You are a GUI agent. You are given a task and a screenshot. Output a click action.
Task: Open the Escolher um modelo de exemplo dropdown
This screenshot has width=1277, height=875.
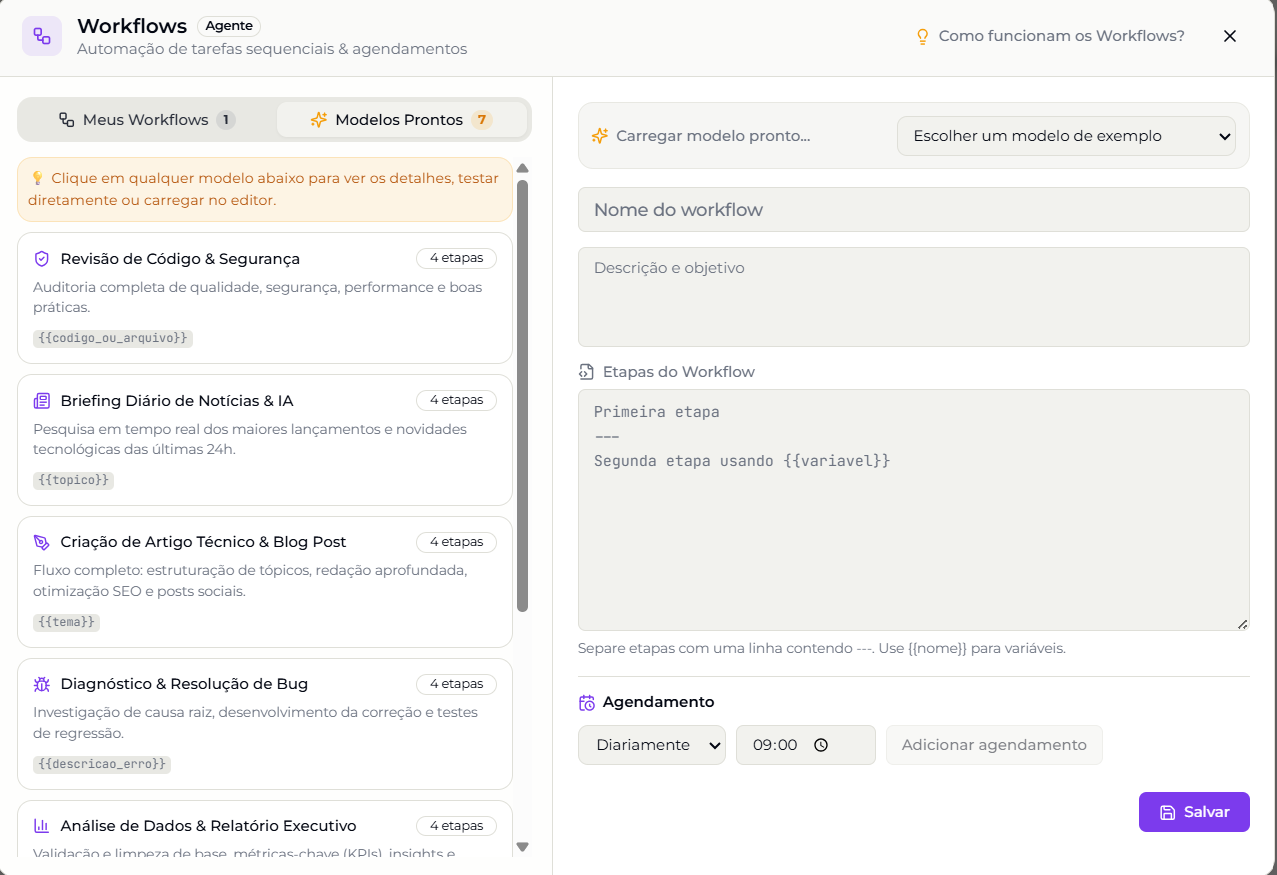(1066, 136)
